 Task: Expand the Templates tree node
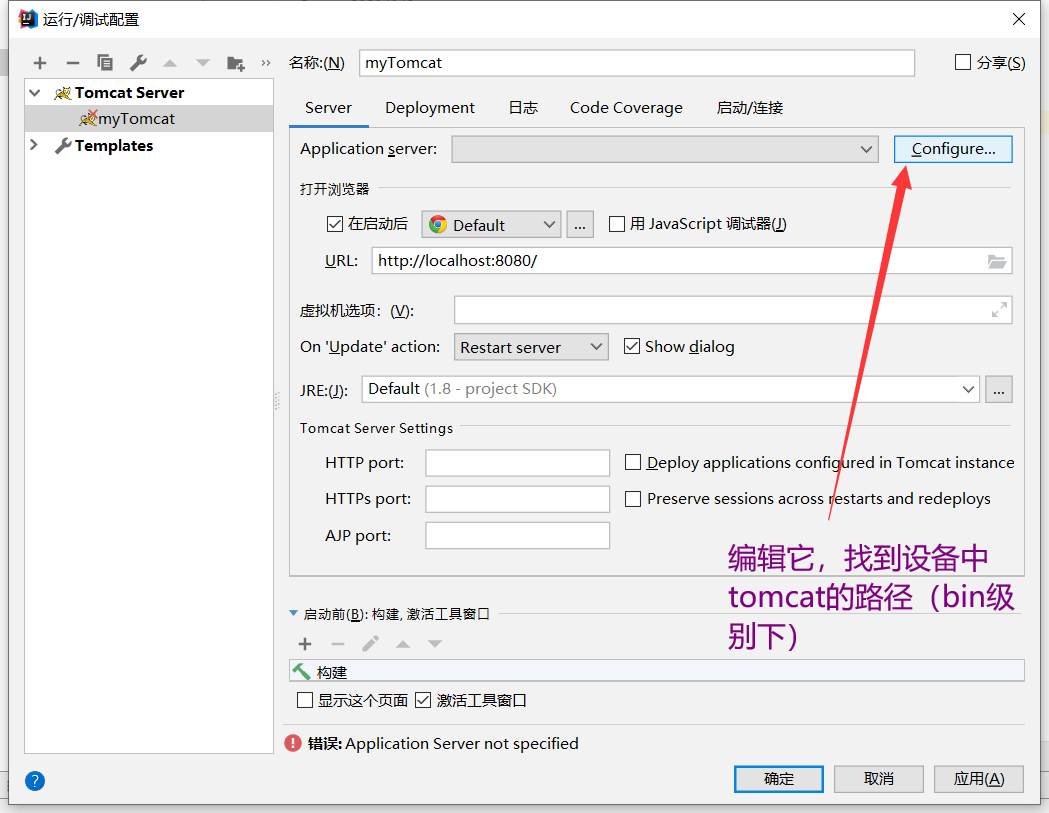33,145
